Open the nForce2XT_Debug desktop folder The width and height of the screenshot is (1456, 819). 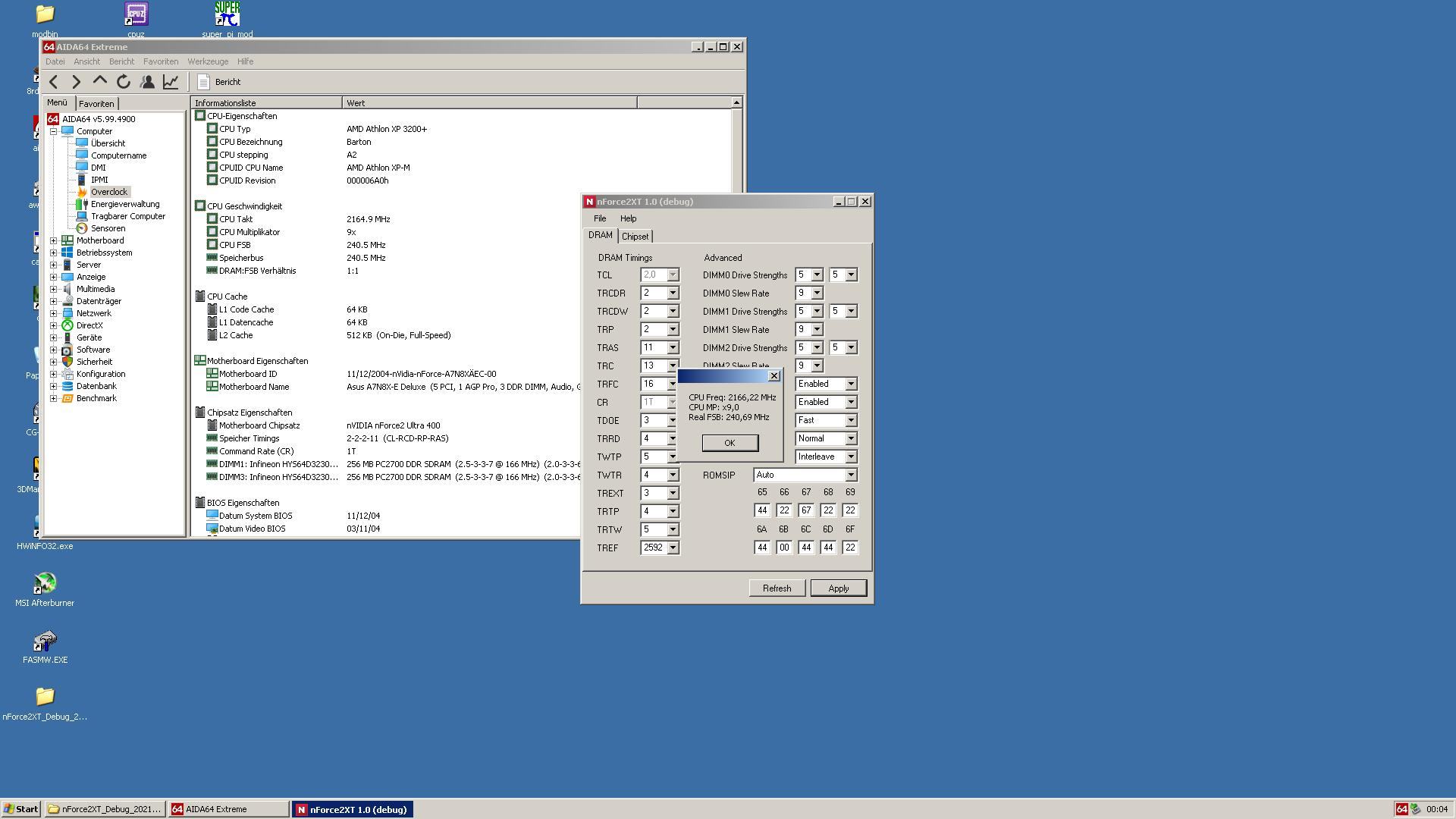pyautogui.click(x=45, y=703)
